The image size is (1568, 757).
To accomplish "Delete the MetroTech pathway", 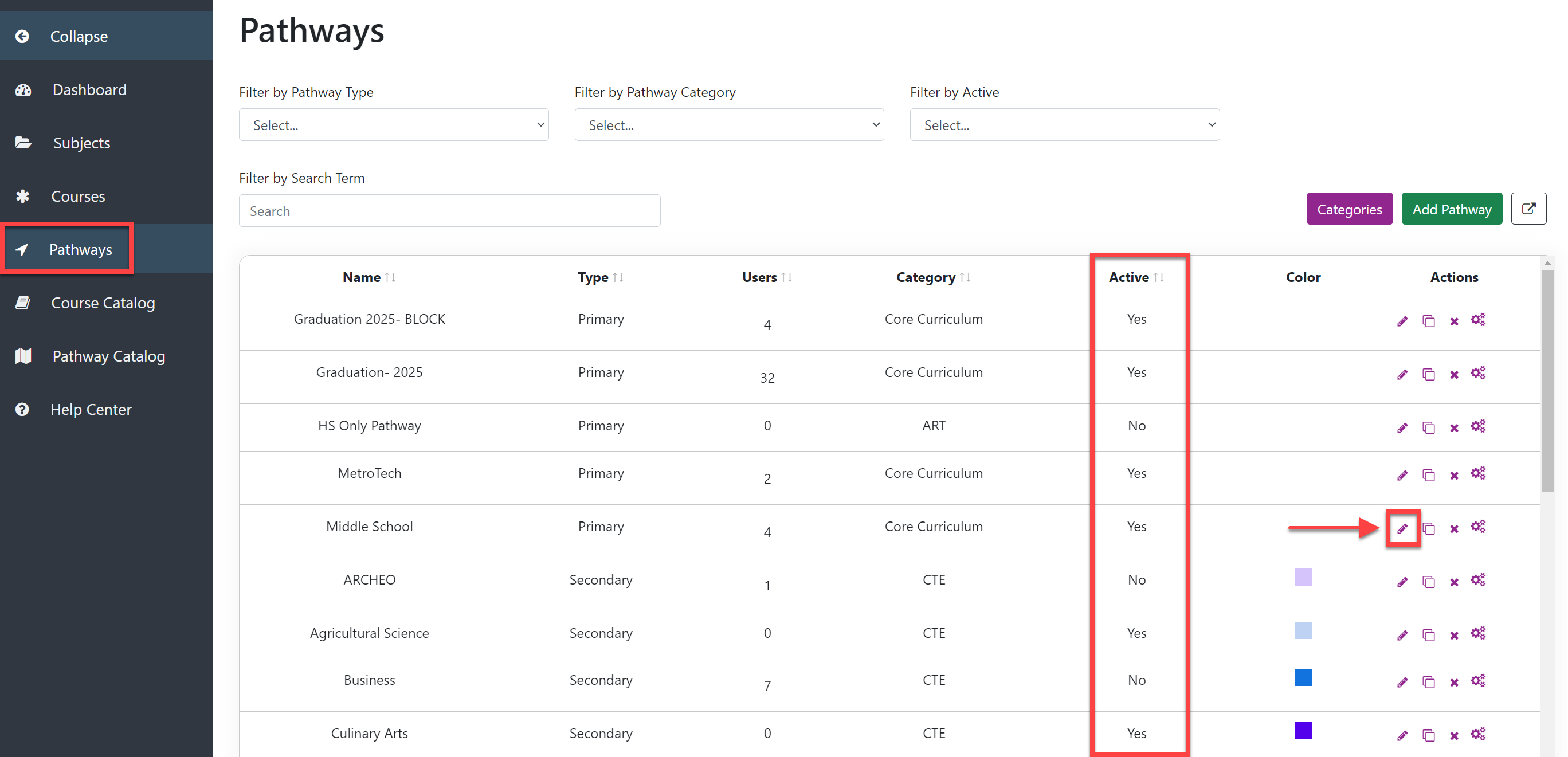I will tap(1454, 476).
